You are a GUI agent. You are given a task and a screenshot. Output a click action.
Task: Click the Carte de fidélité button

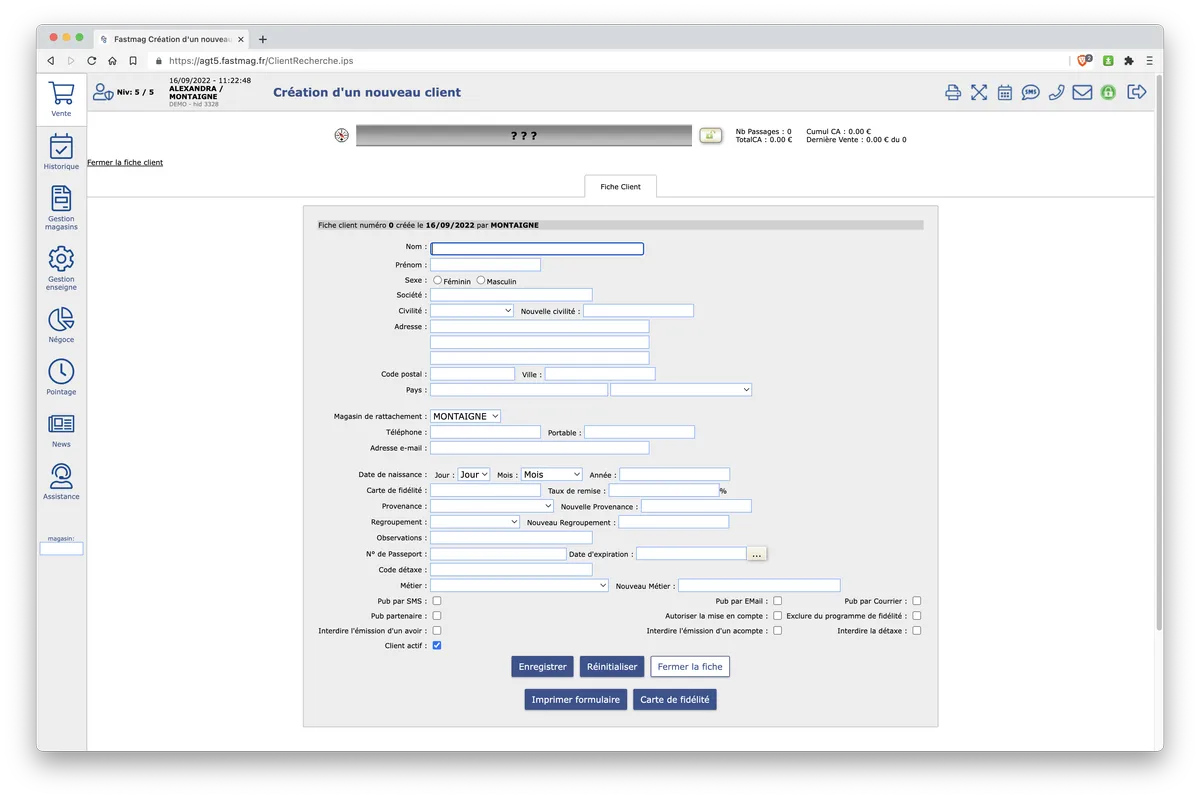(x=675, y=700)
